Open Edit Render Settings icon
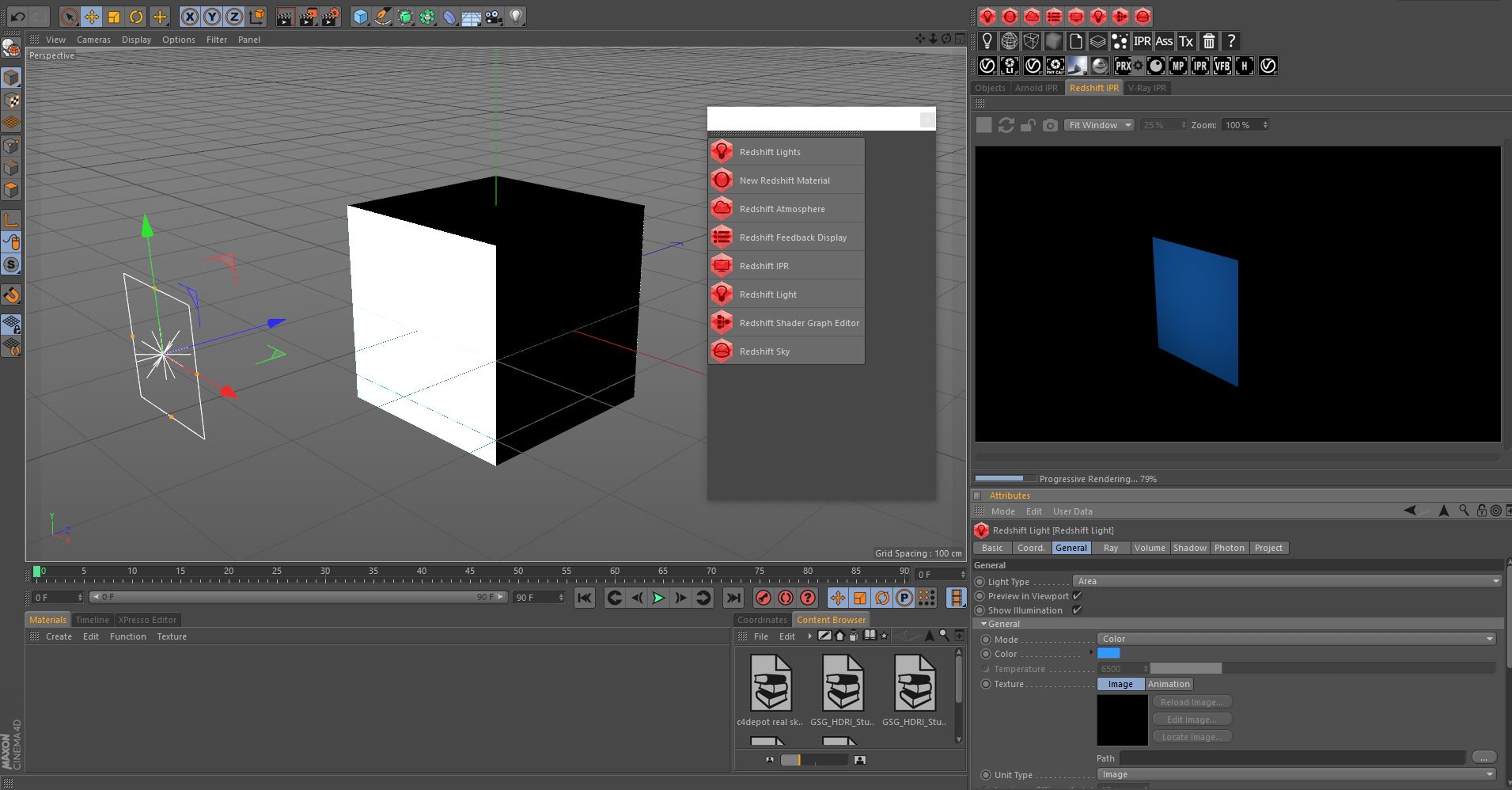Screen dimensions: 1512x790 pos(331,17)
